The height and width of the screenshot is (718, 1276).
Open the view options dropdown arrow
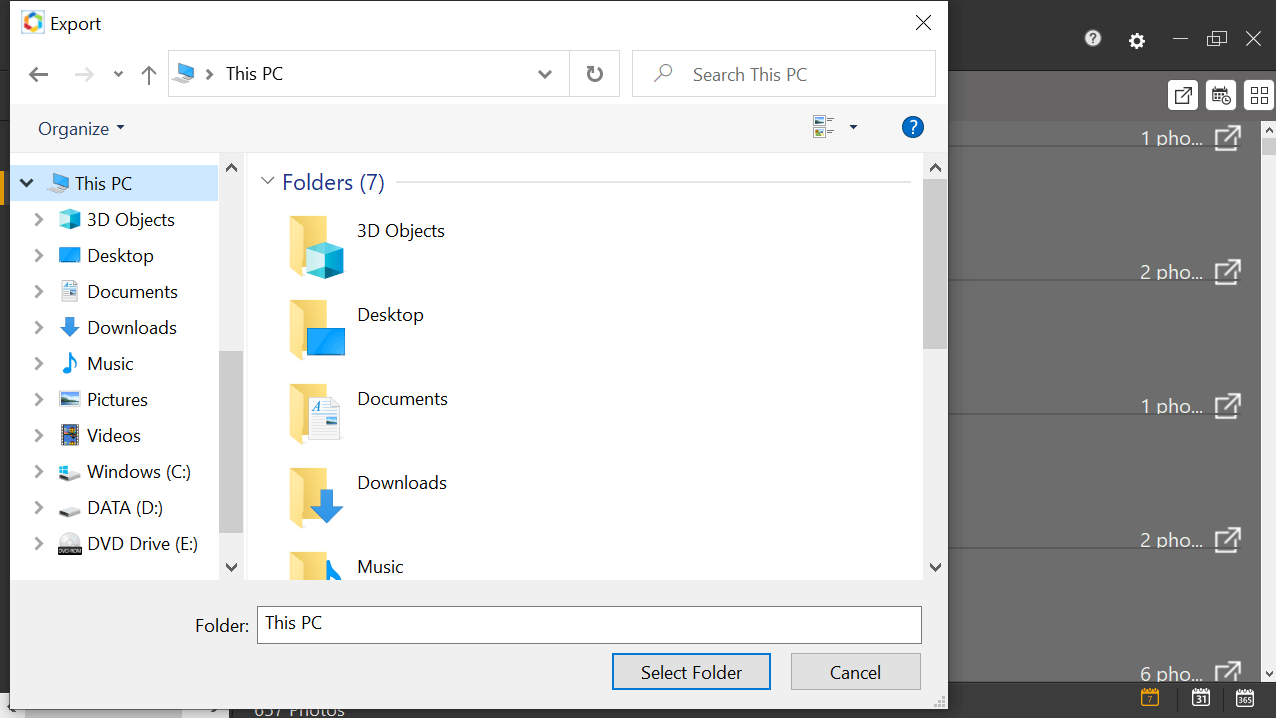(853, 128)
